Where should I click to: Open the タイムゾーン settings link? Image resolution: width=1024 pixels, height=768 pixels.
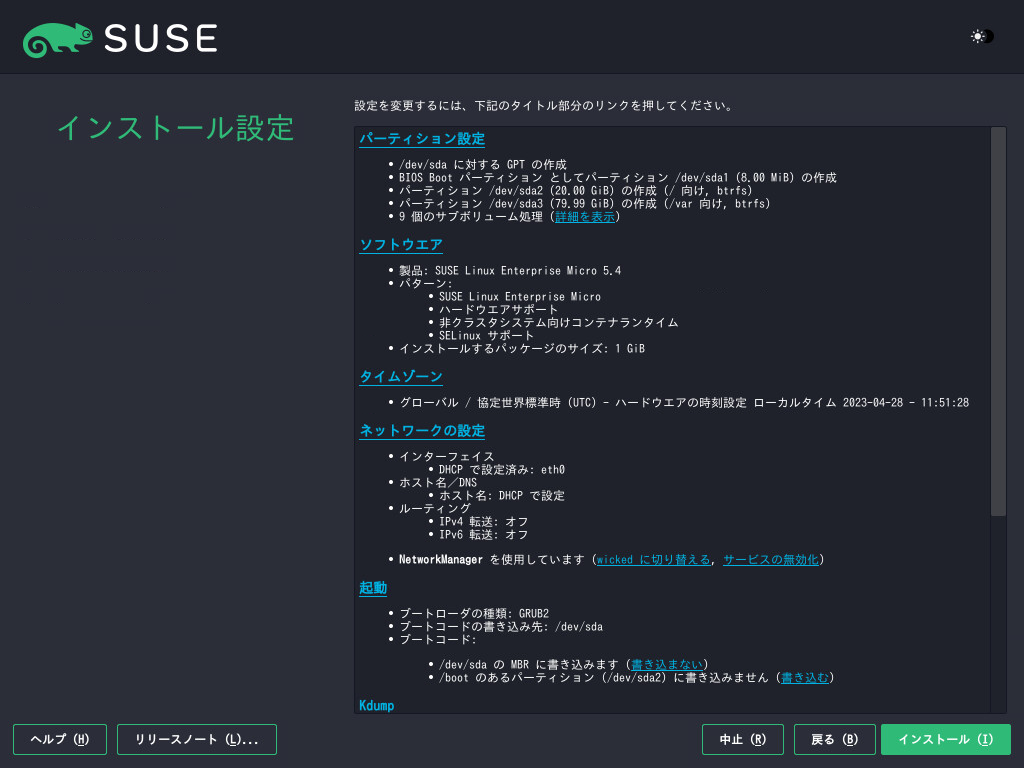[x=401, y=377]
